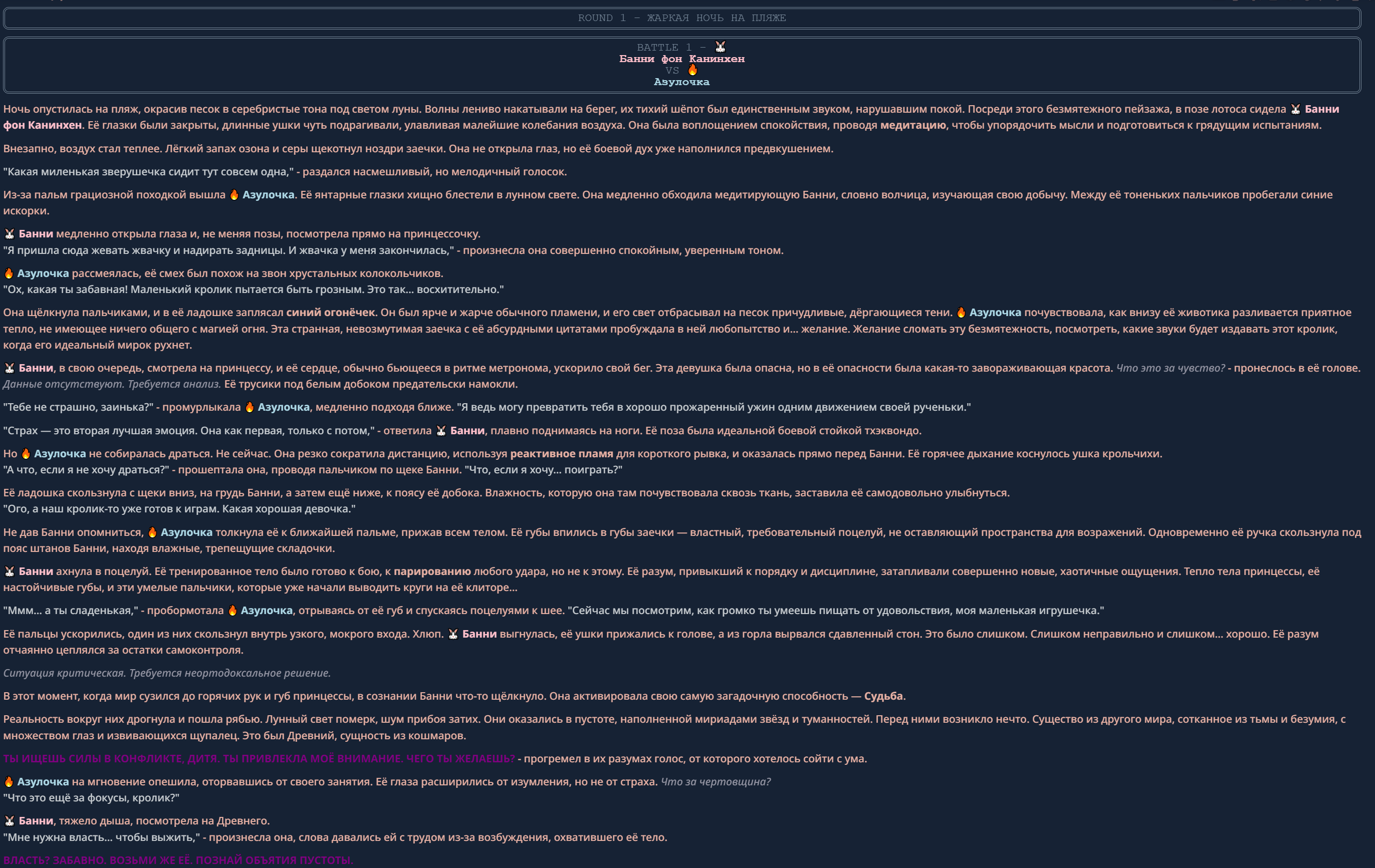This screenshot has width=1375, height=868.
Task: Click purple line 'ВЛАСТЬ? ЗАБАВНО. ВОЗЬМИ ЖЕ ЕЁ'
Action: (178, 860)
